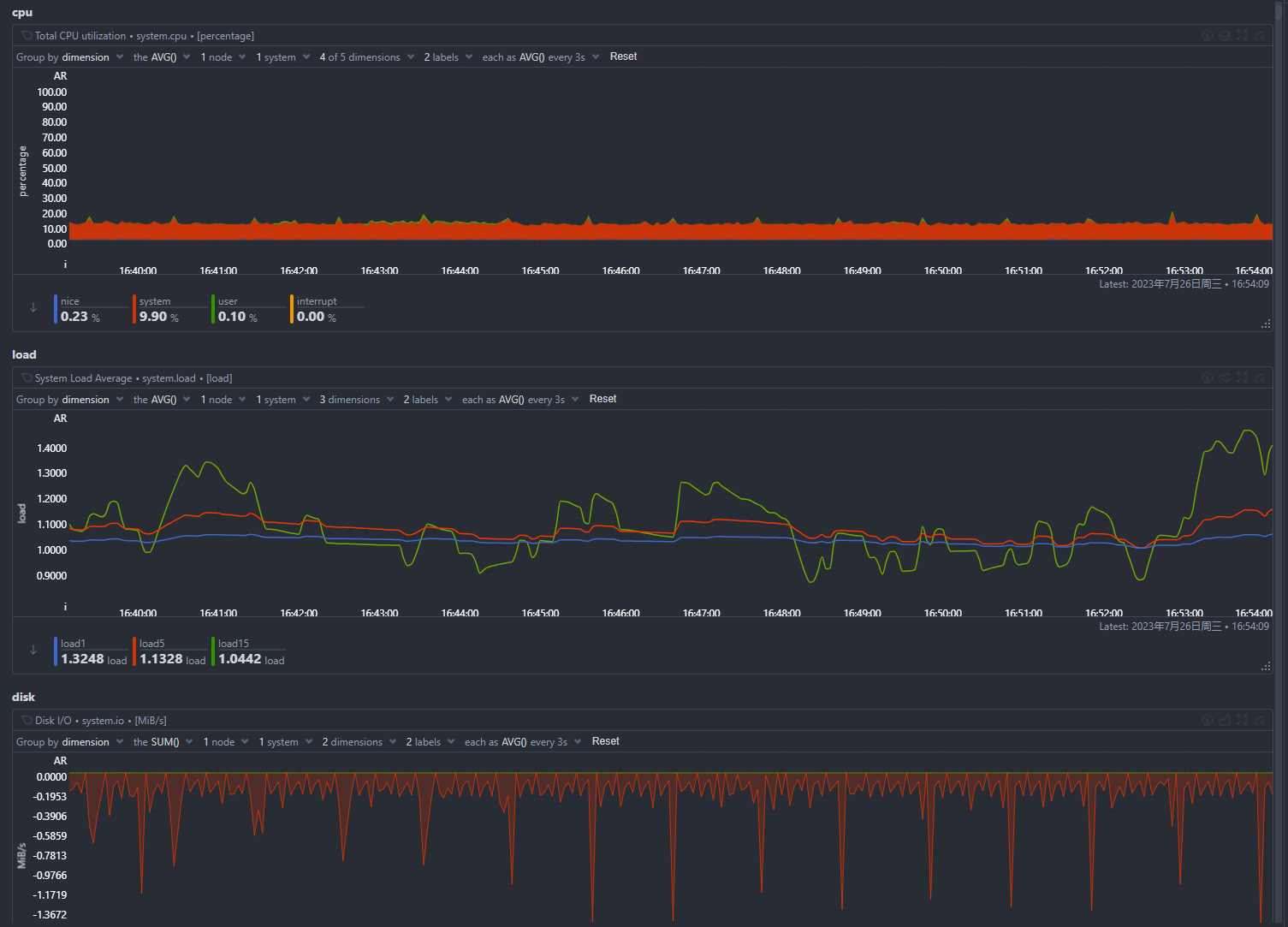The width and height of the screenshot is (1288, 927).
Task: Expand System Load Average chart to fullscreen
Action: coord(1242,377)
